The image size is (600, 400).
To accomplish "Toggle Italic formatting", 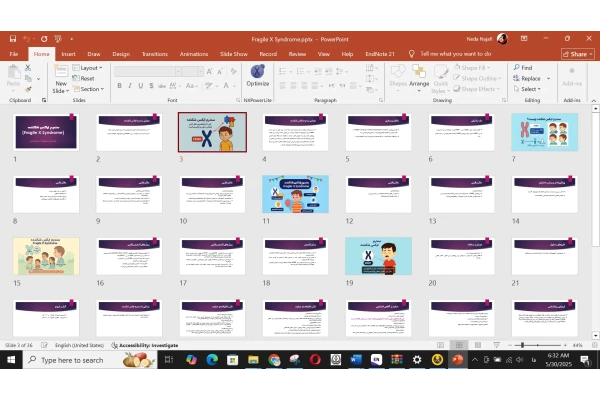I will [130, 86].
